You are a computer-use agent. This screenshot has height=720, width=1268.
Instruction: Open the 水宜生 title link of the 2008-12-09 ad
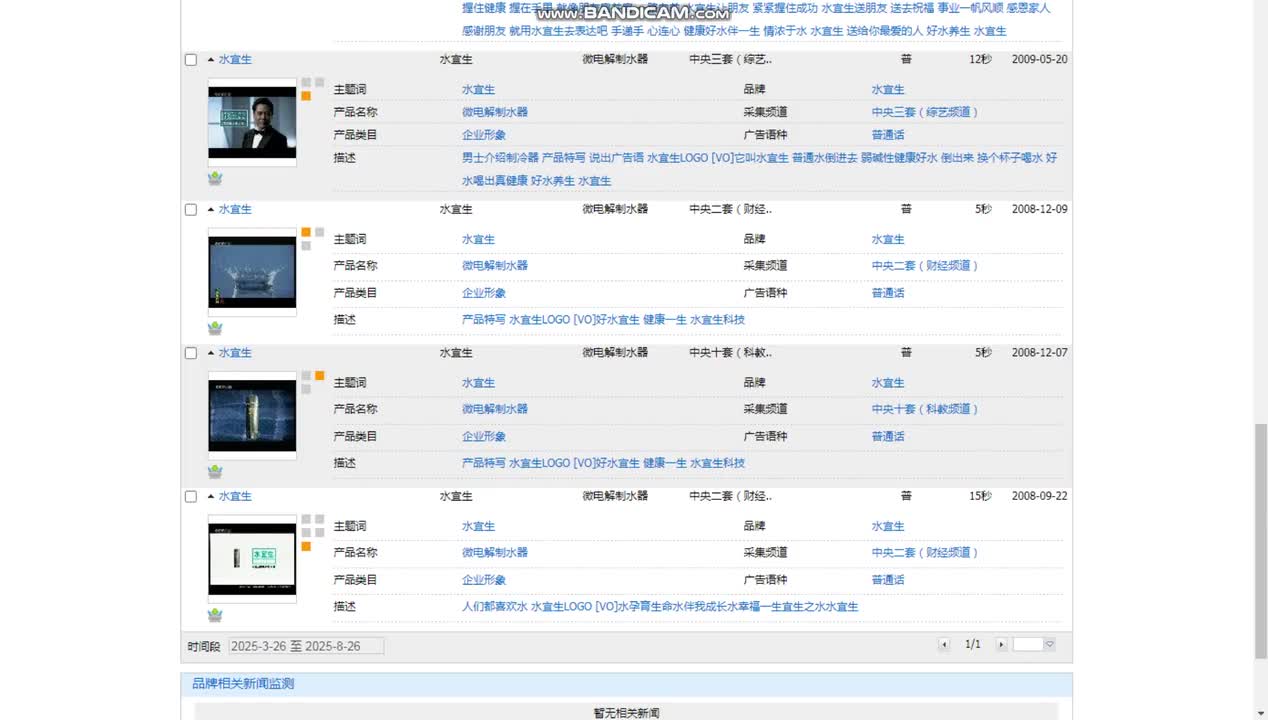235,209
